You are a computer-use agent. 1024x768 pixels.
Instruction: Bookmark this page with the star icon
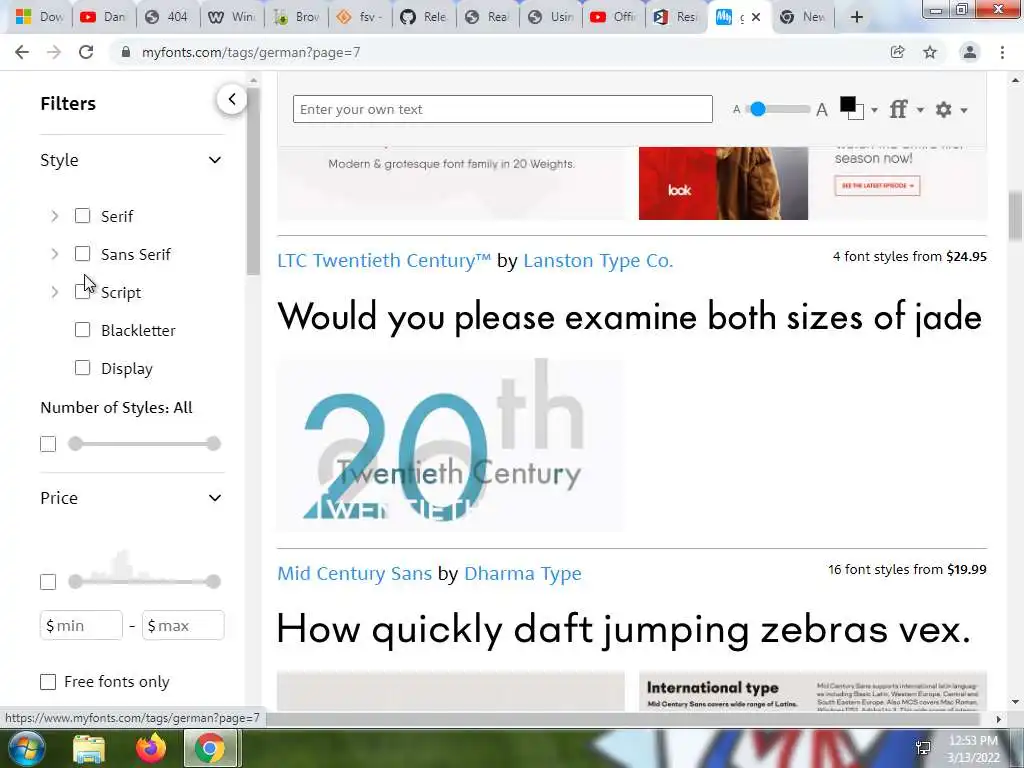tap(930, 52)
